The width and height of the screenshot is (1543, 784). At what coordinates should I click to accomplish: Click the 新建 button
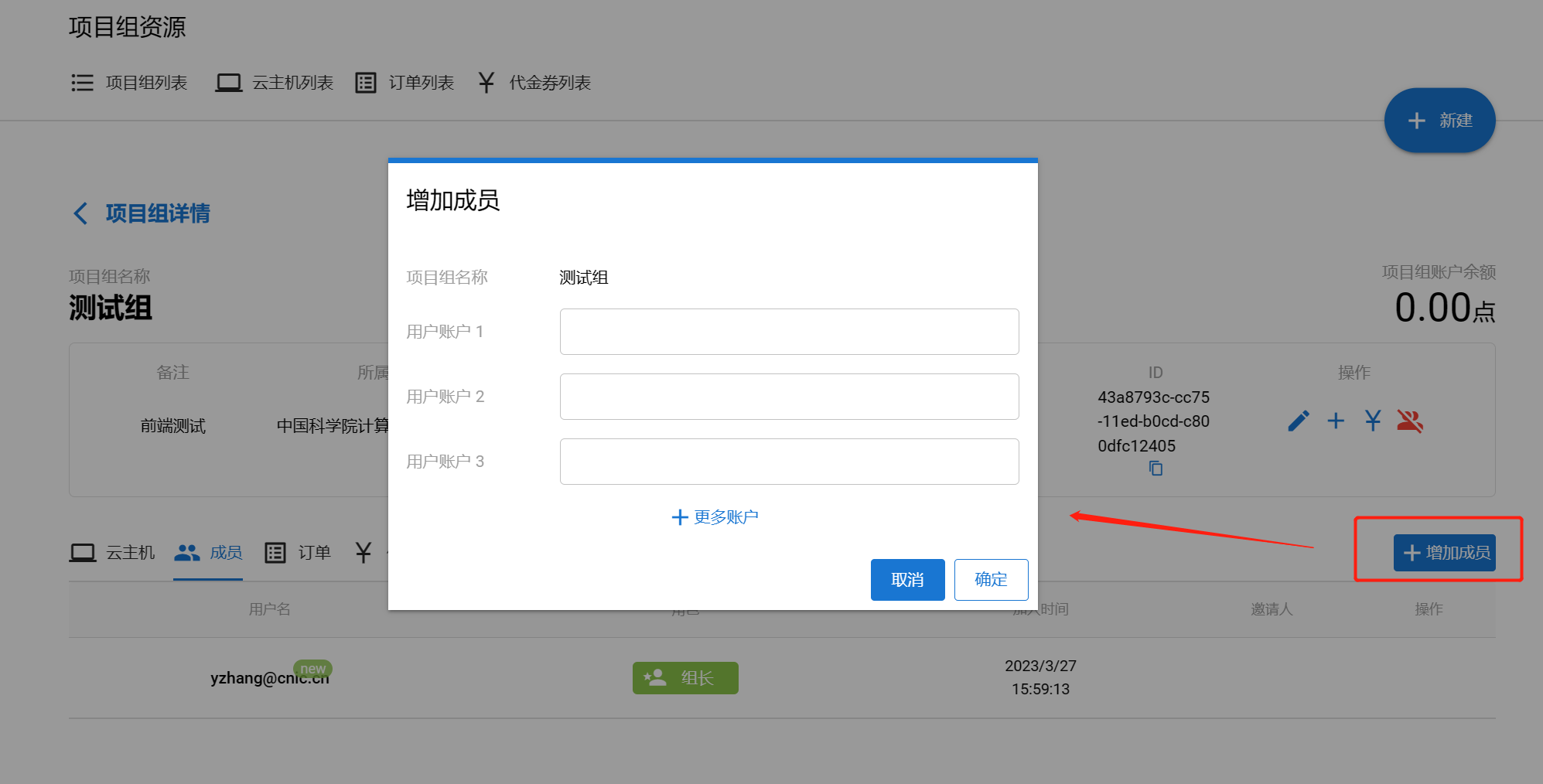(1439, 121)
